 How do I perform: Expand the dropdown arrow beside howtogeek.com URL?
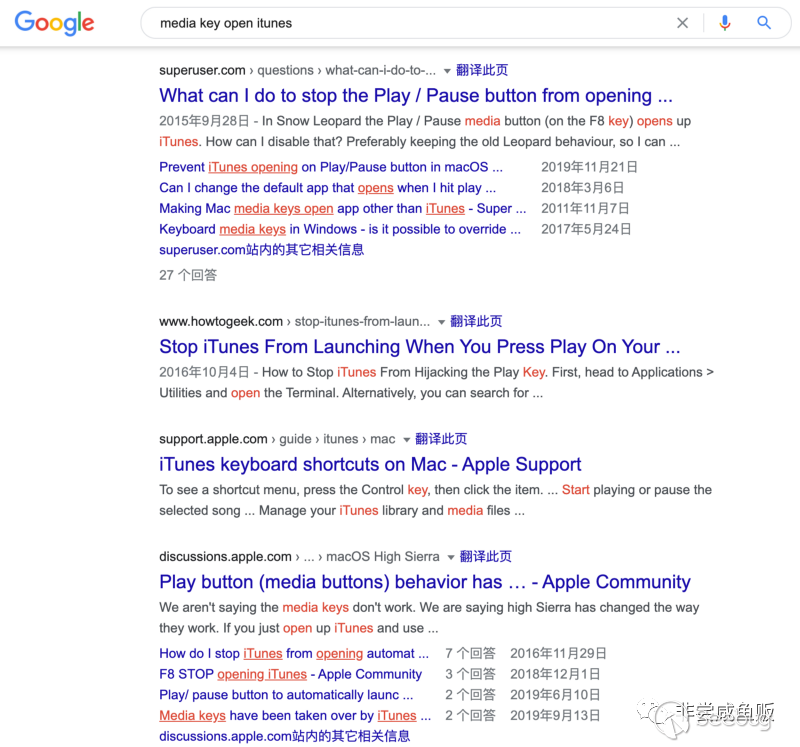tap(441, 322)
